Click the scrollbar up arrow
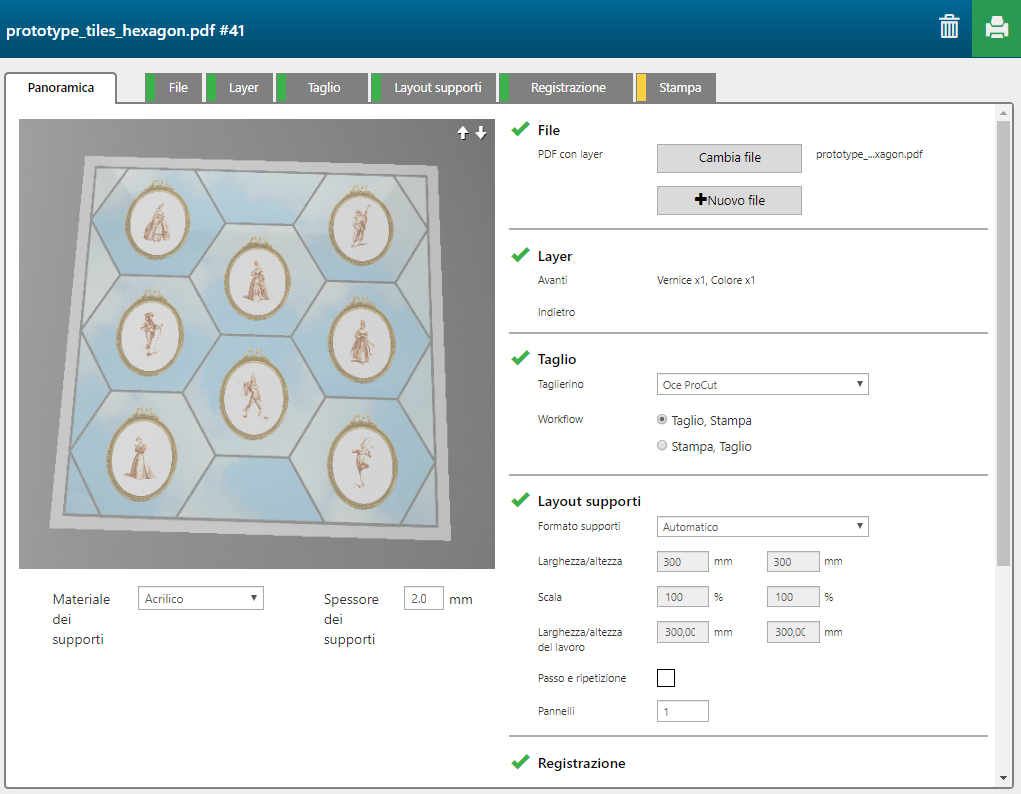1021x794 pixels. pos(1003,113)
